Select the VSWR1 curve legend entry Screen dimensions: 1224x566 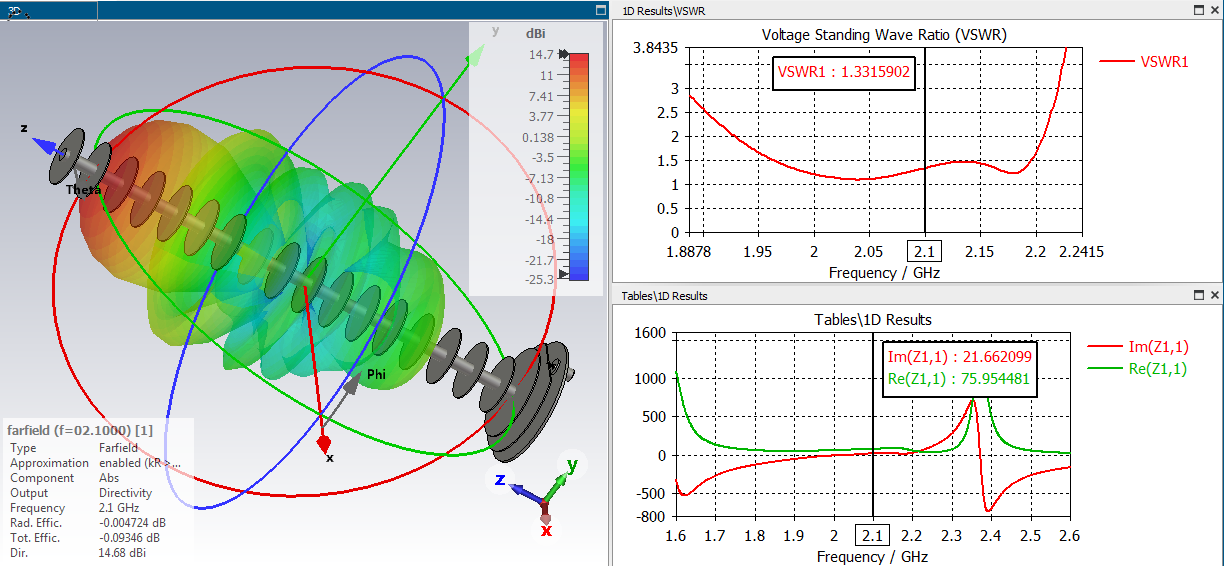tap(1144, 61)
